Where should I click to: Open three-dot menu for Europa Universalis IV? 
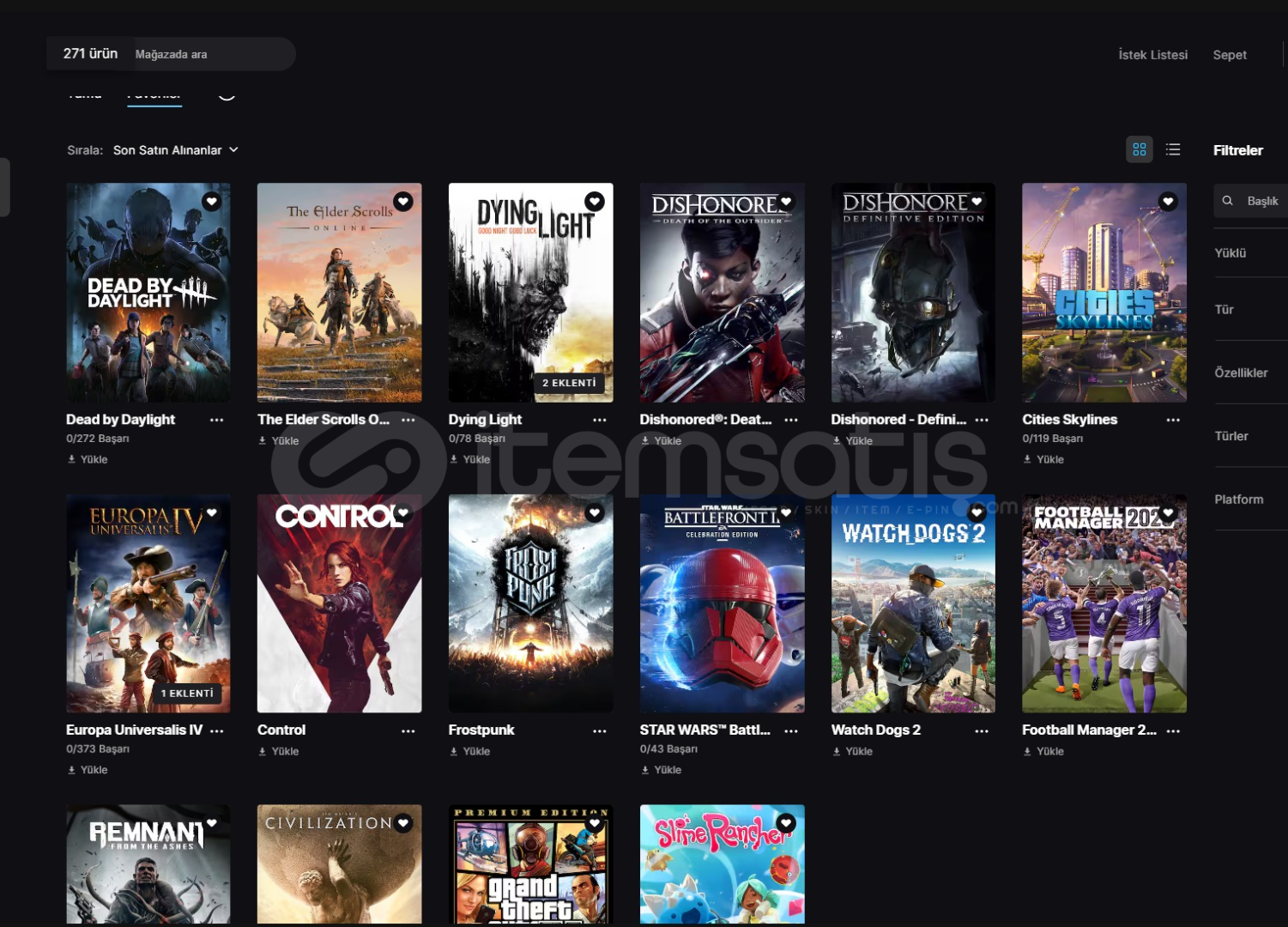coord(217,730)
